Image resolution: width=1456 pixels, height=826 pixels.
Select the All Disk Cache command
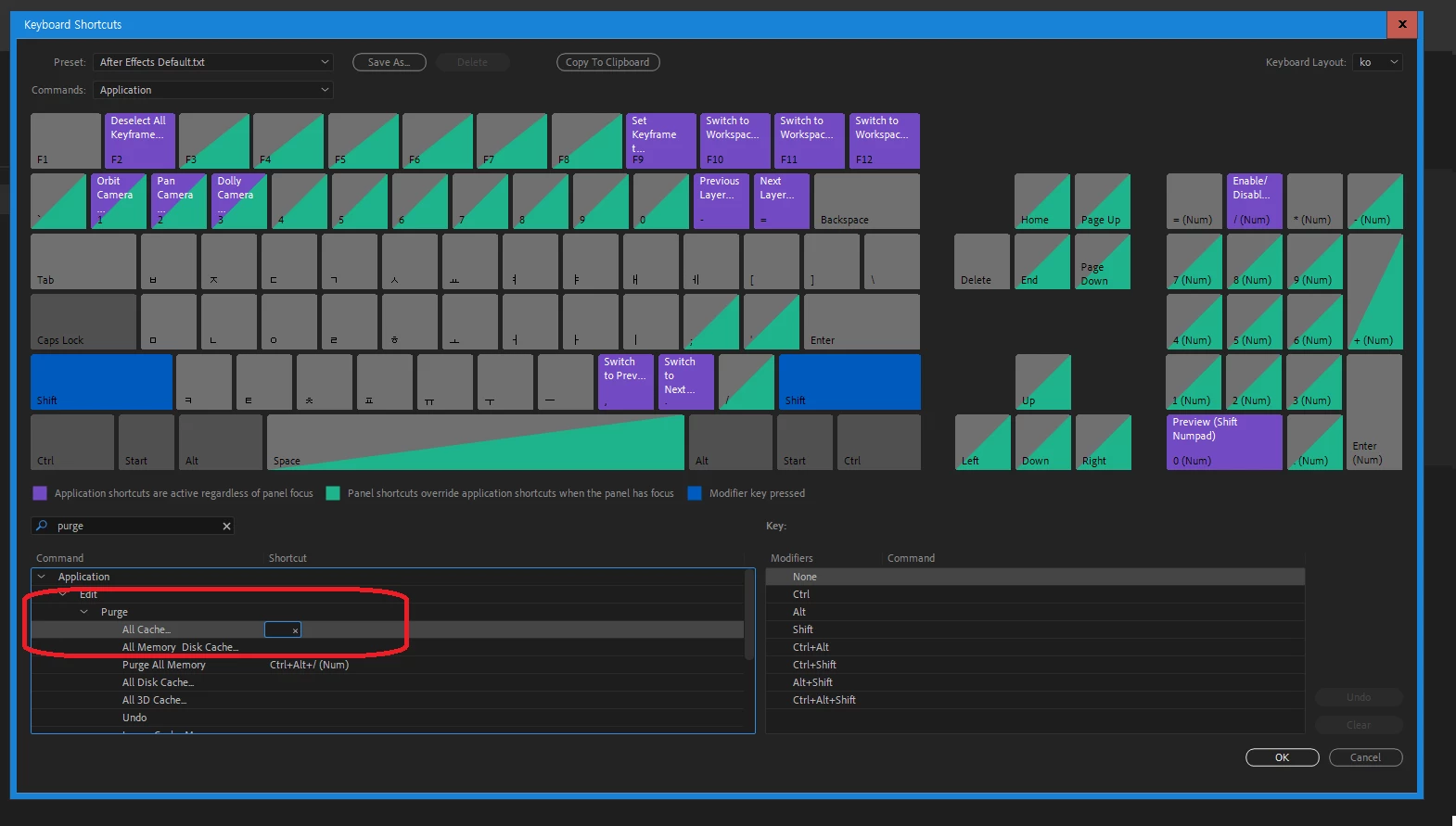click(x=388, y=682)
